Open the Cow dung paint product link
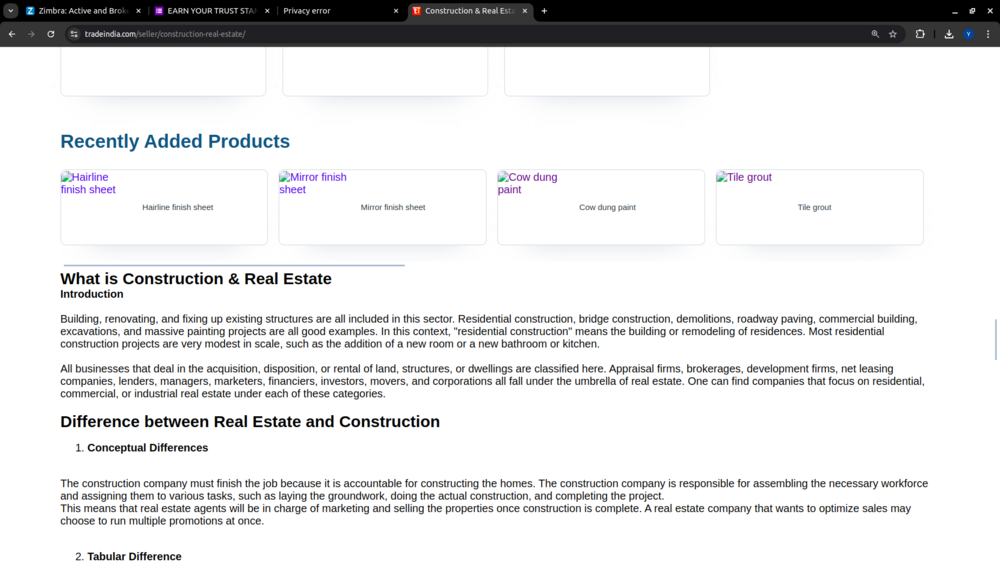The image size is (1000, 570). (x=607, y=207)
